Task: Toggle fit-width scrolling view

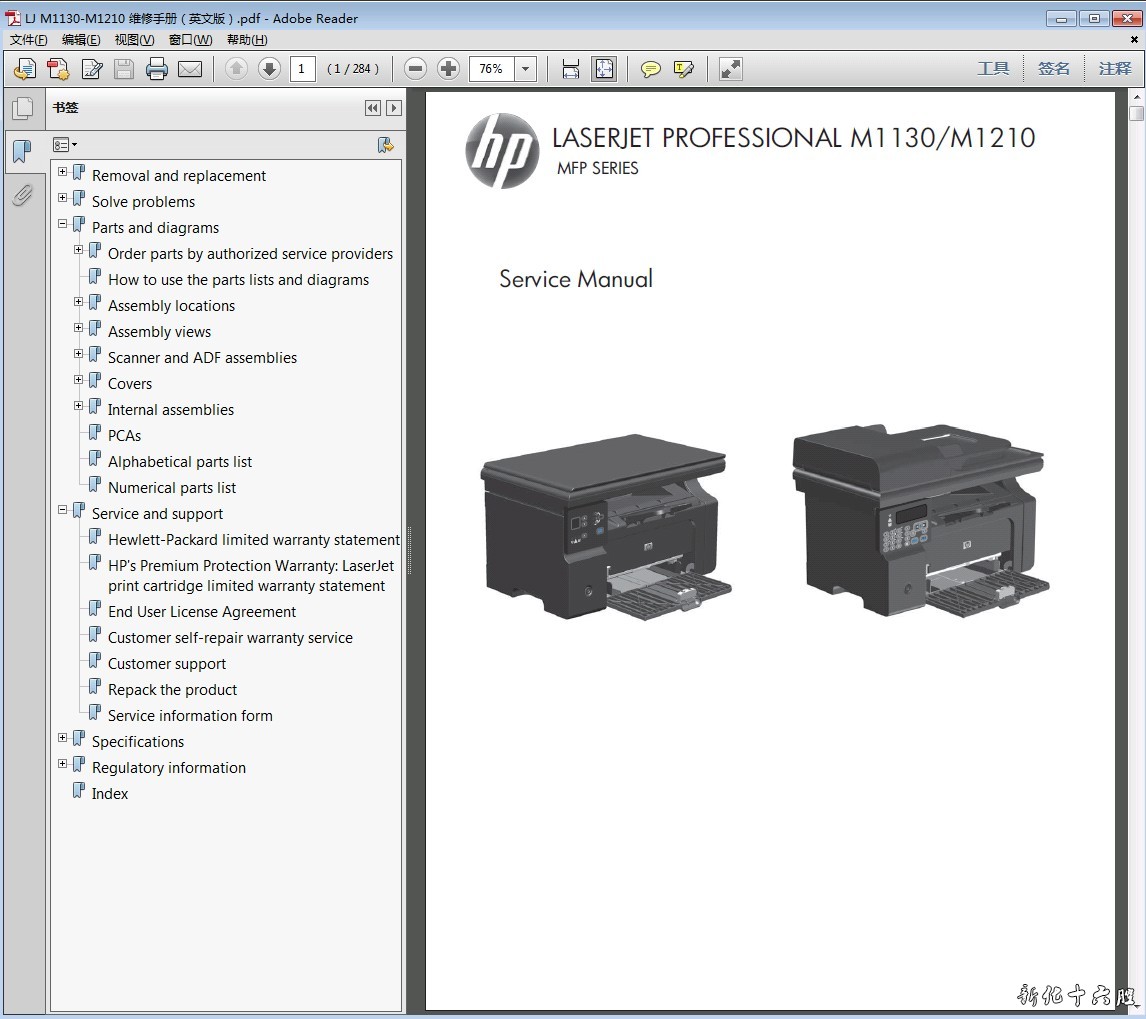Action: coord(571,69)
